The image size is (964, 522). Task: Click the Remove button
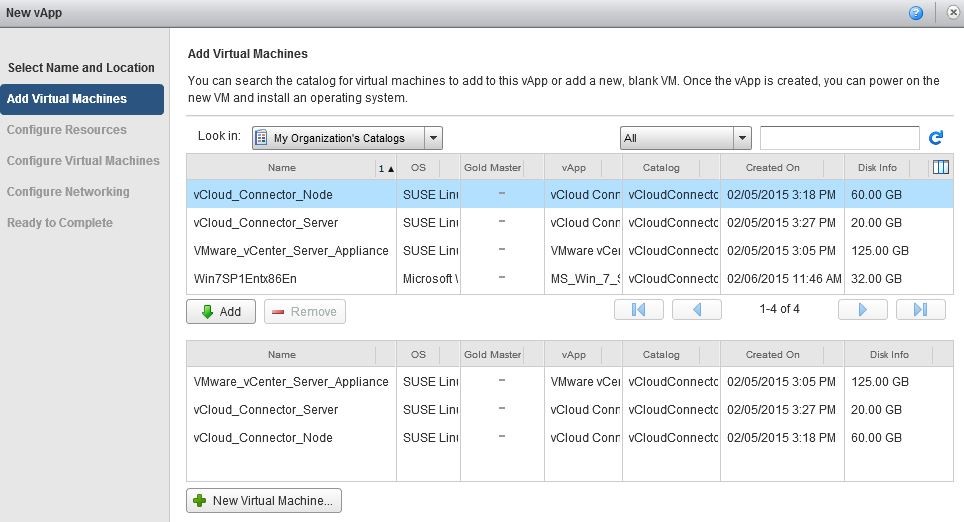305,312
